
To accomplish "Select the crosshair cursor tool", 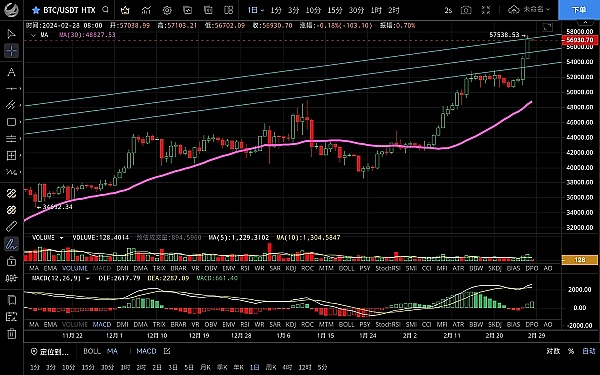I will tap(11, 51).
